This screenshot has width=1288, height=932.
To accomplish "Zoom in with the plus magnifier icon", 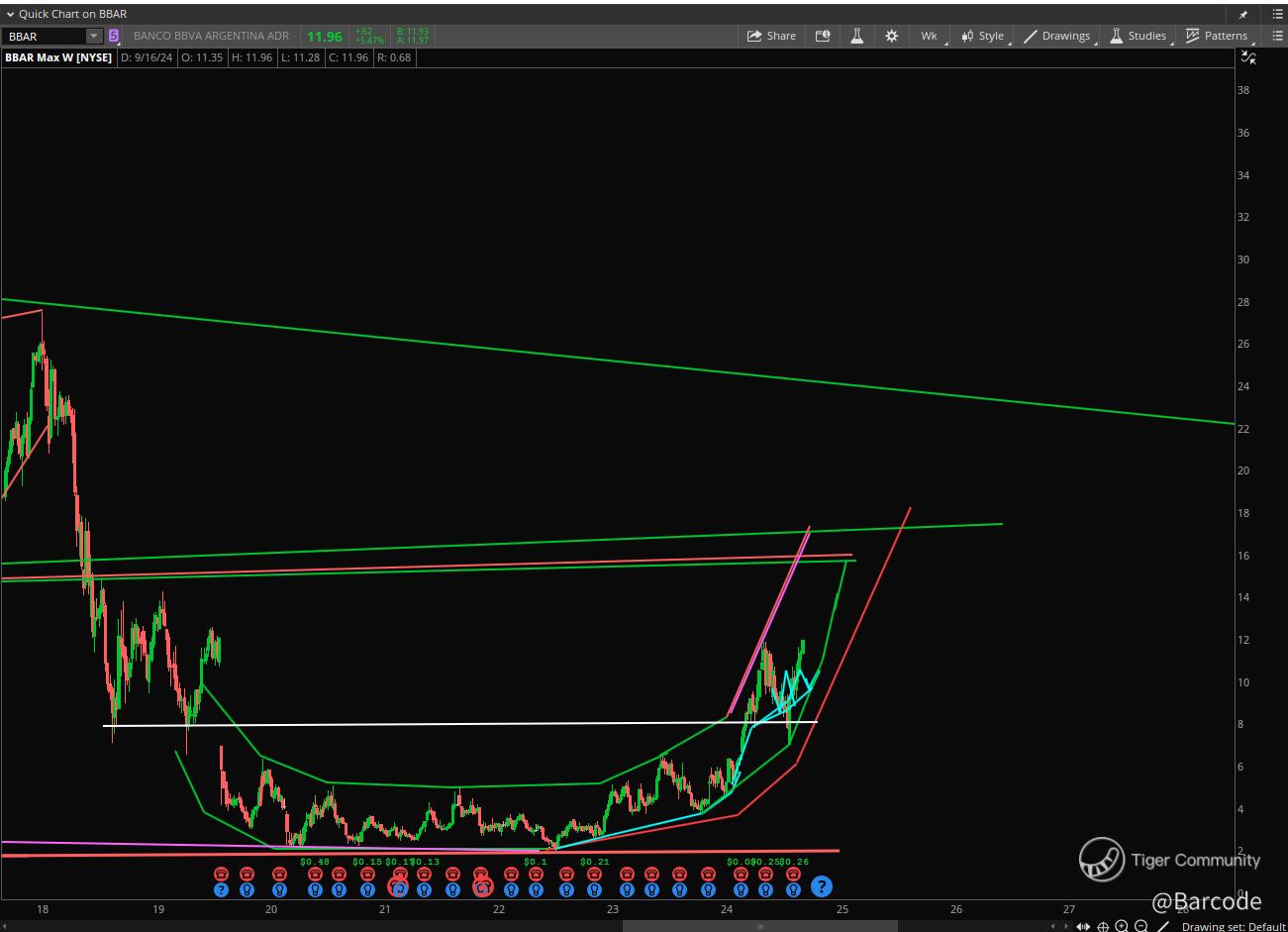I will pos(1122,926).
